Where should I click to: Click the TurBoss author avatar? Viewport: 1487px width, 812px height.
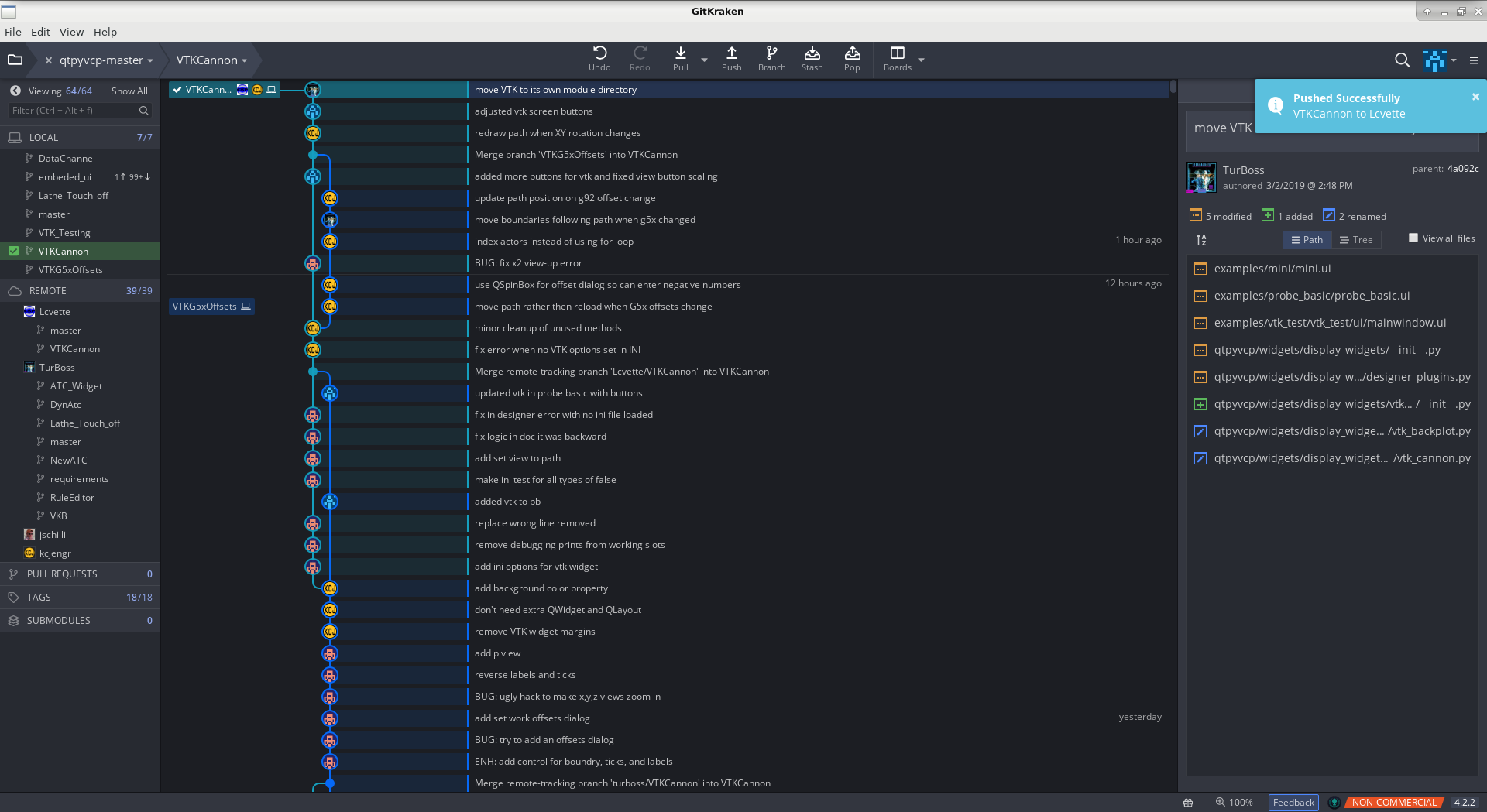click(x=1201, y=177)
